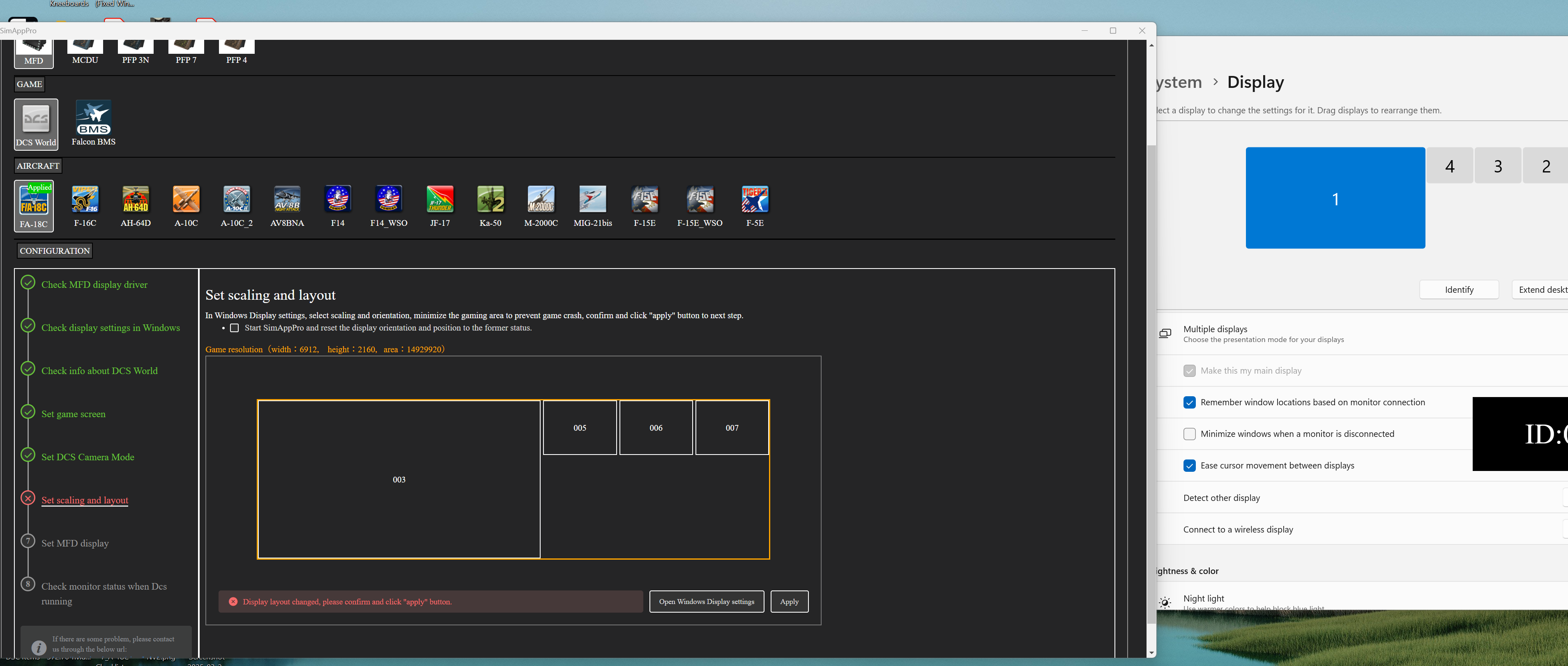
Task: Select display 1 in arrangement
Action: tap(1335, 198)
